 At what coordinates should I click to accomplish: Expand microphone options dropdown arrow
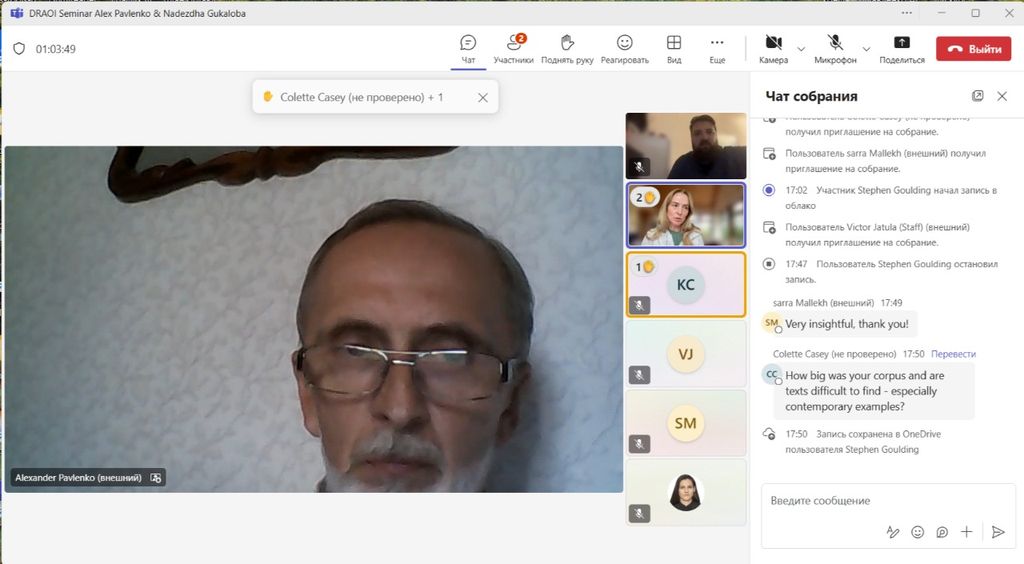click(866, 48)
